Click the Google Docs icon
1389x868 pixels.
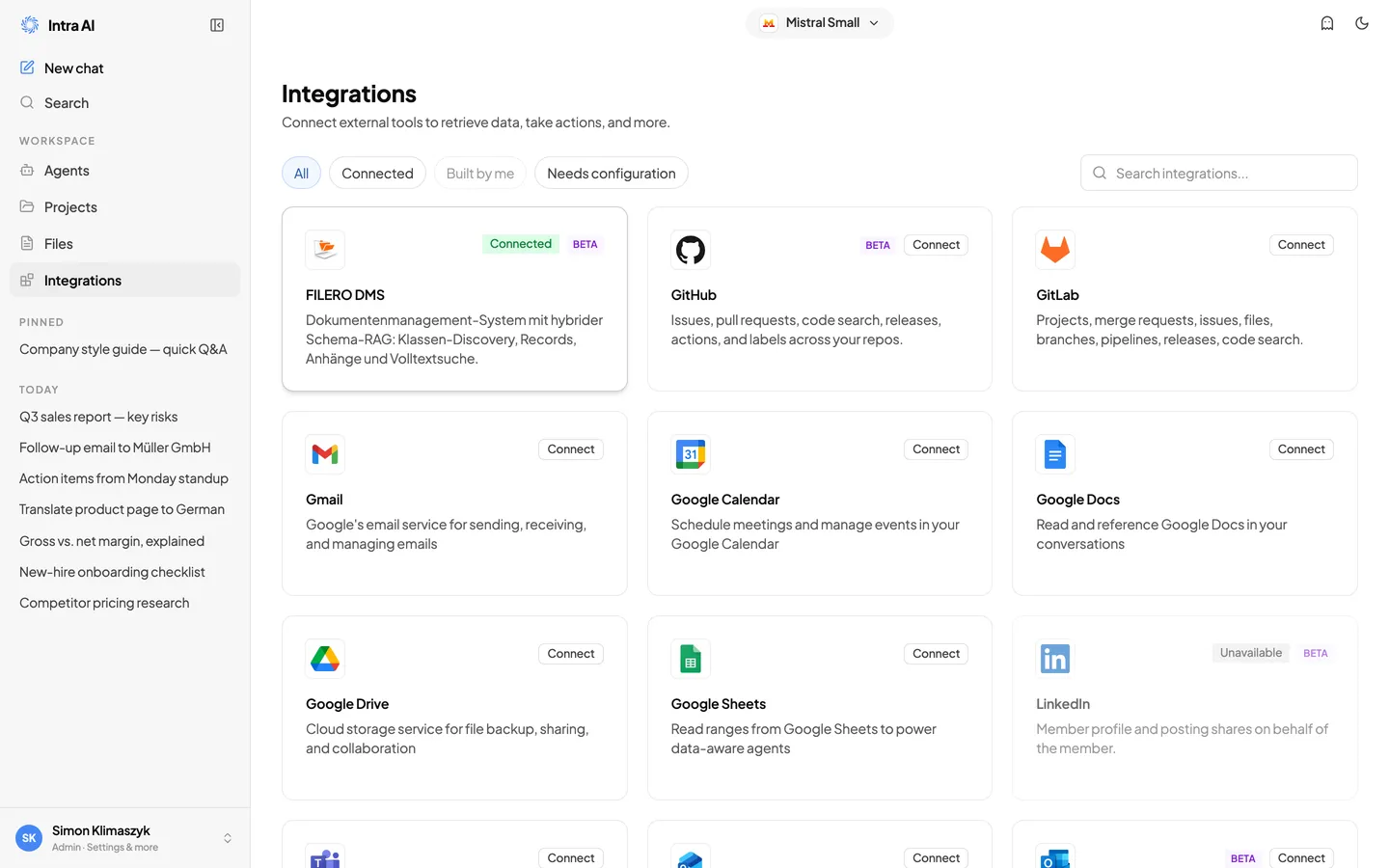click(x=1055, y=454)
